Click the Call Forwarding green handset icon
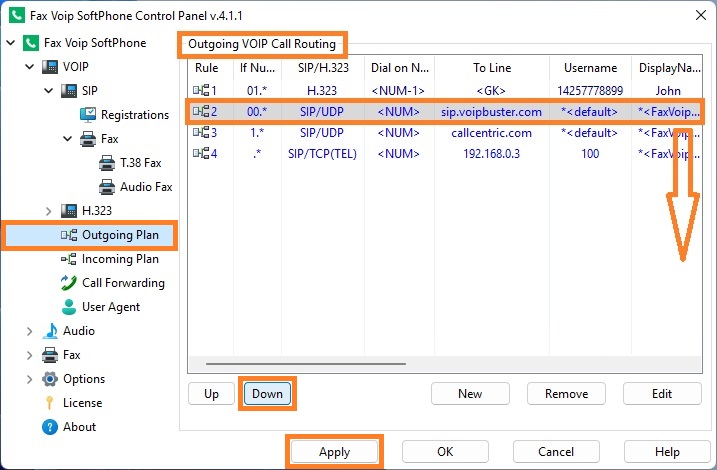Viewport: 717px width, 470px height. [69, 283]
